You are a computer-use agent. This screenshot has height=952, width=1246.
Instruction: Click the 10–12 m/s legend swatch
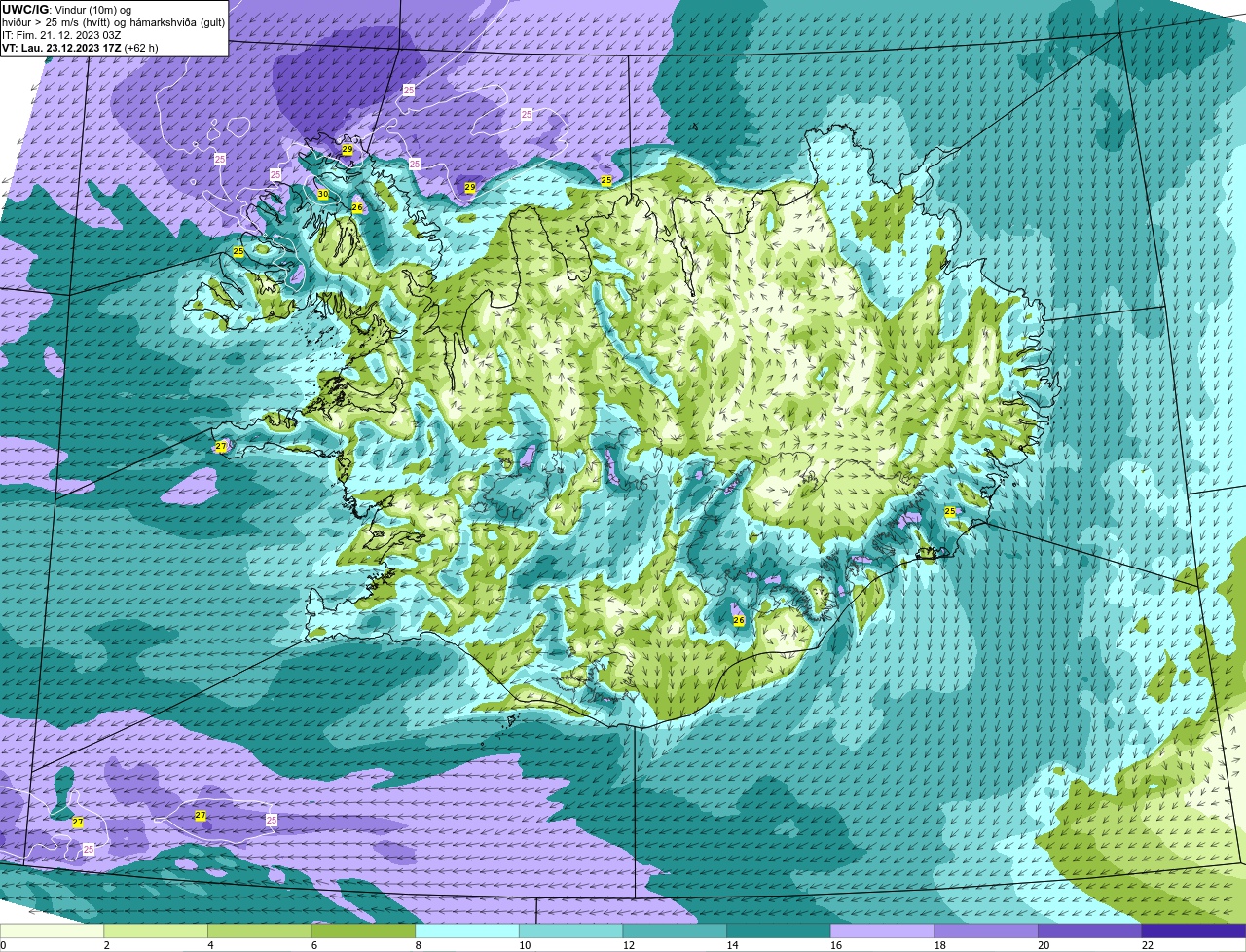(570, 931)
